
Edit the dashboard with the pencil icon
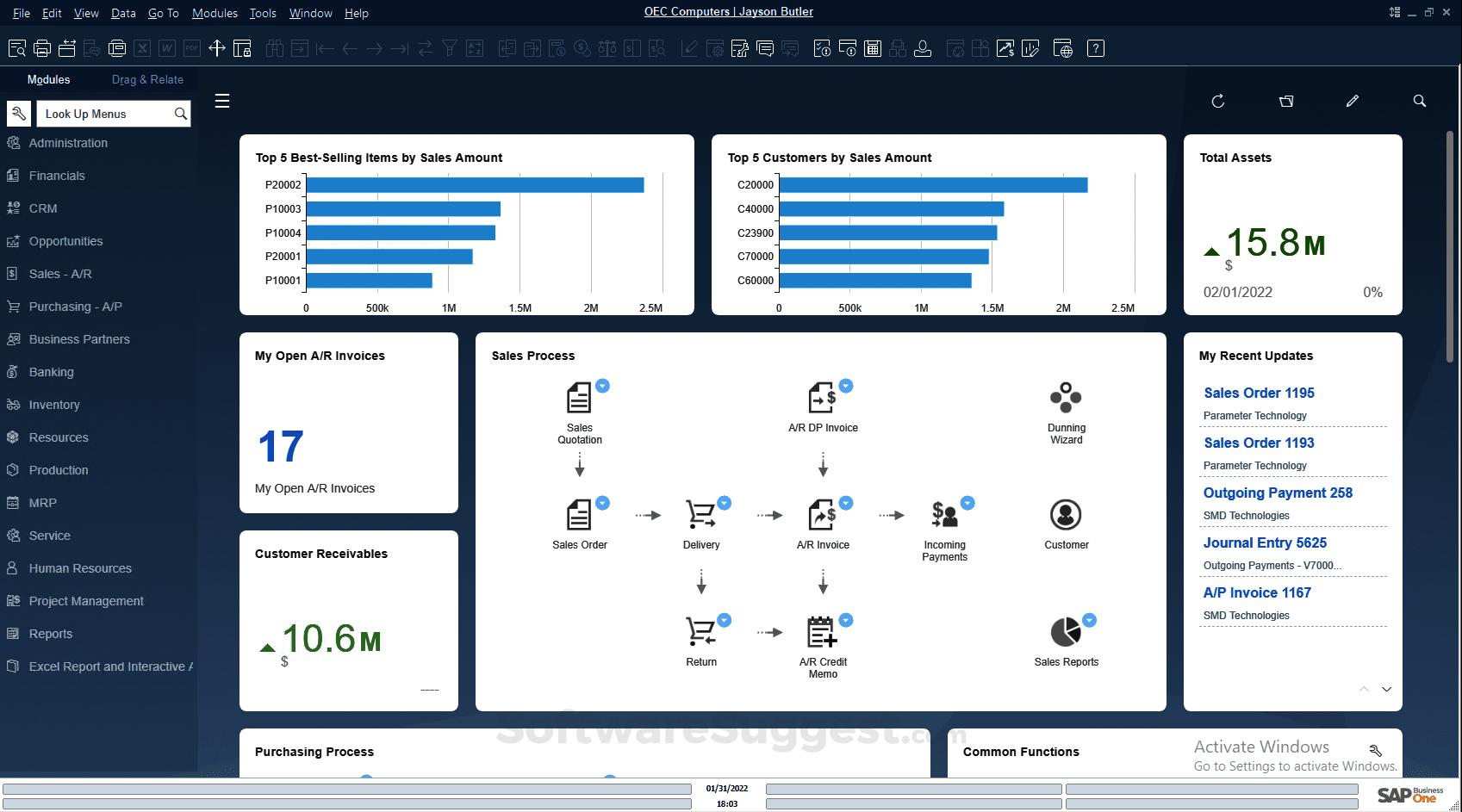[x=1353, y=101]
